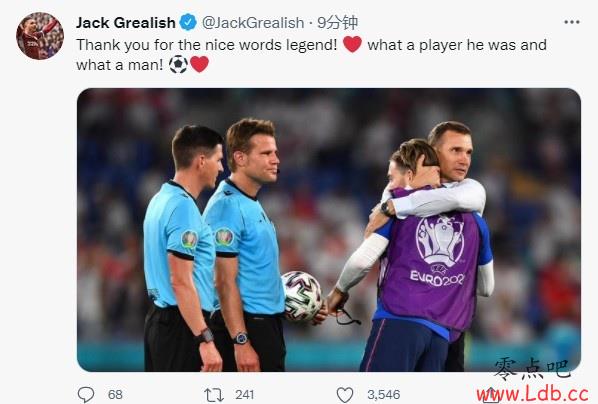
Task: Click the 9分钟 timestamp
Action: click(x=338, y=23)
